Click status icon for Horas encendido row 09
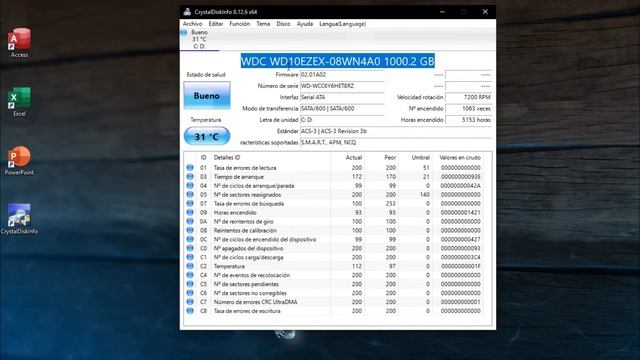 point(190,212)
